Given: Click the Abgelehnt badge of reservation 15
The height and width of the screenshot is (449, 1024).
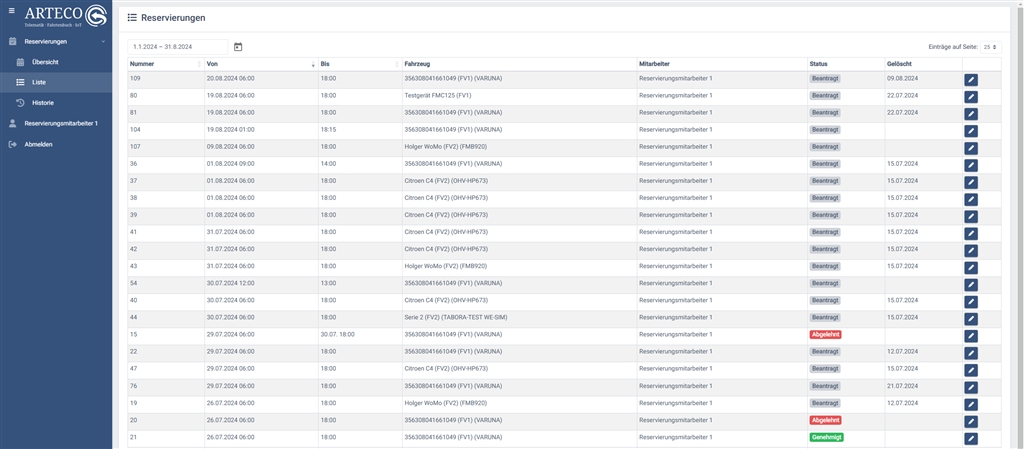Looking at the screenshot, I should click(825, 334).
